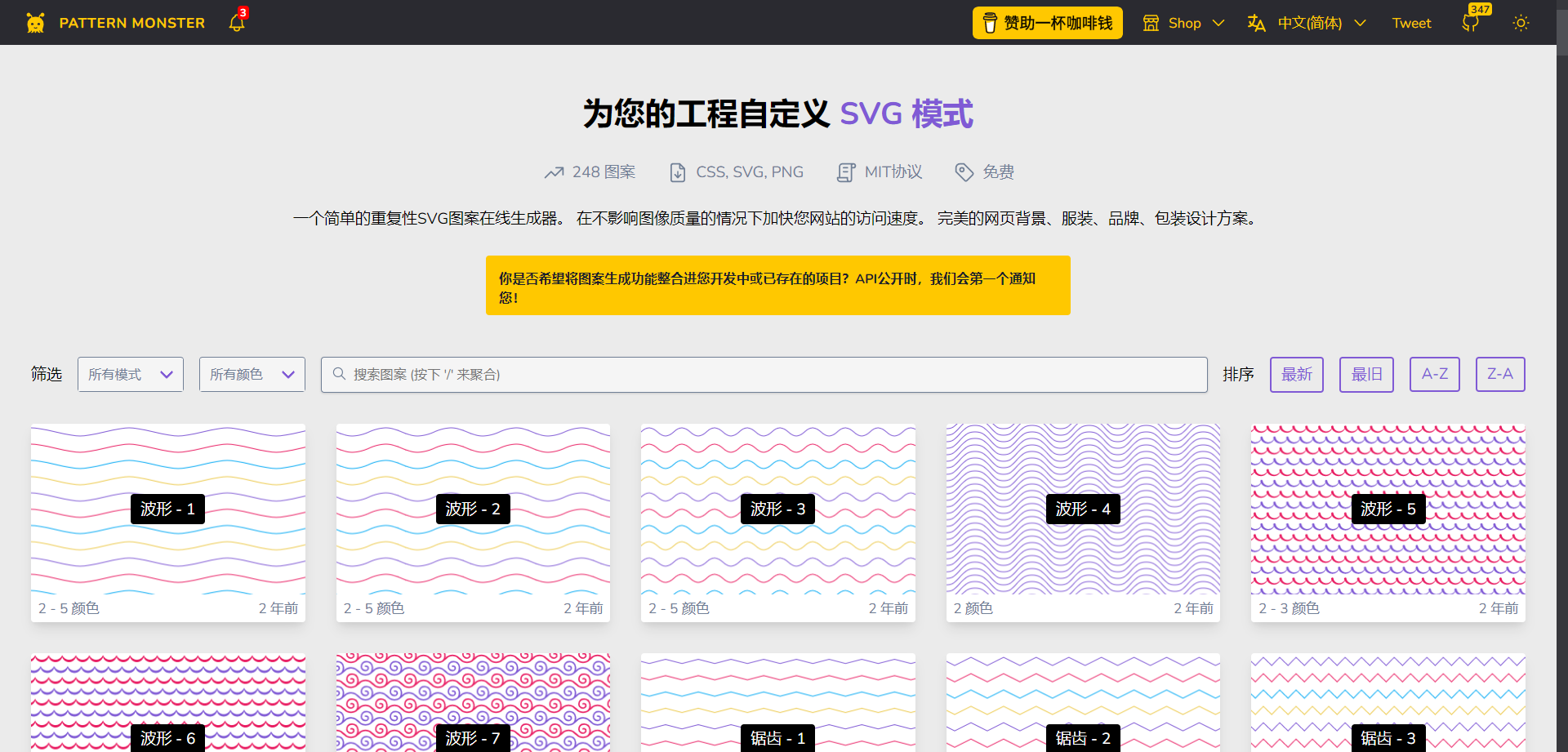
Task: Click the download file icon beside CSS, SVG, PNG
Action: [x=678, y=172]
